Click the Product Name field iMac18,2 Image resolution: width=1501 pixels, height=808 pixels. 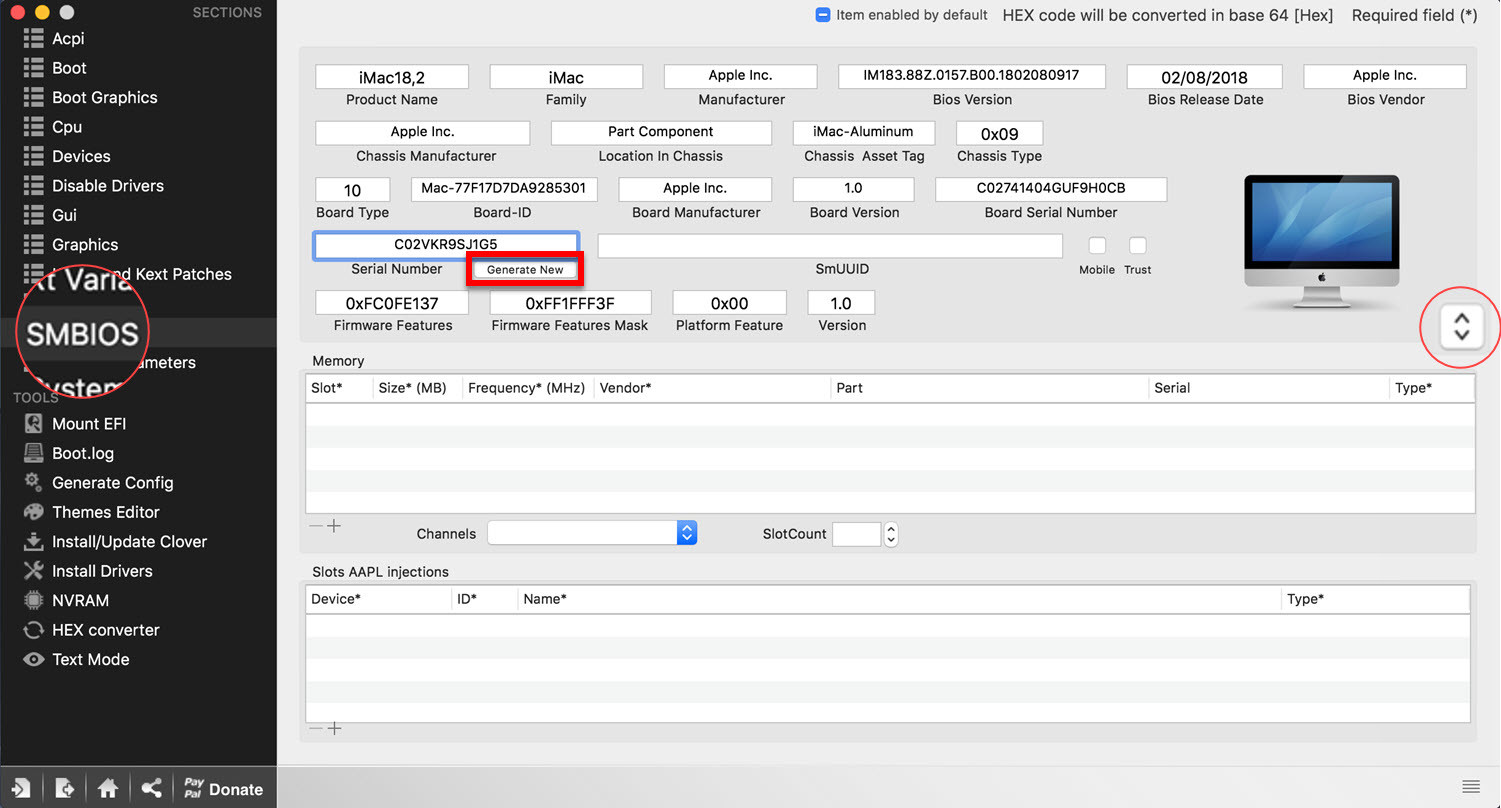(392, 77)
